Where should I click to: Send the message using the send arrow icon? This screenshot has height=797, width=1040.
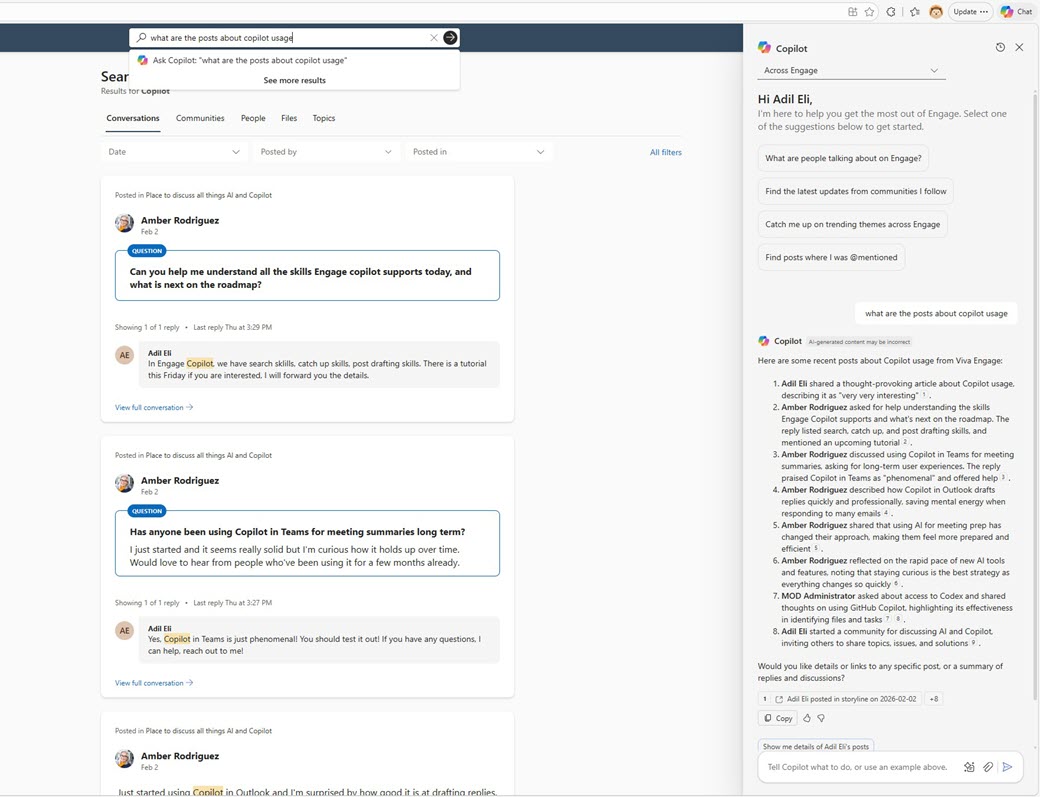1008,766
